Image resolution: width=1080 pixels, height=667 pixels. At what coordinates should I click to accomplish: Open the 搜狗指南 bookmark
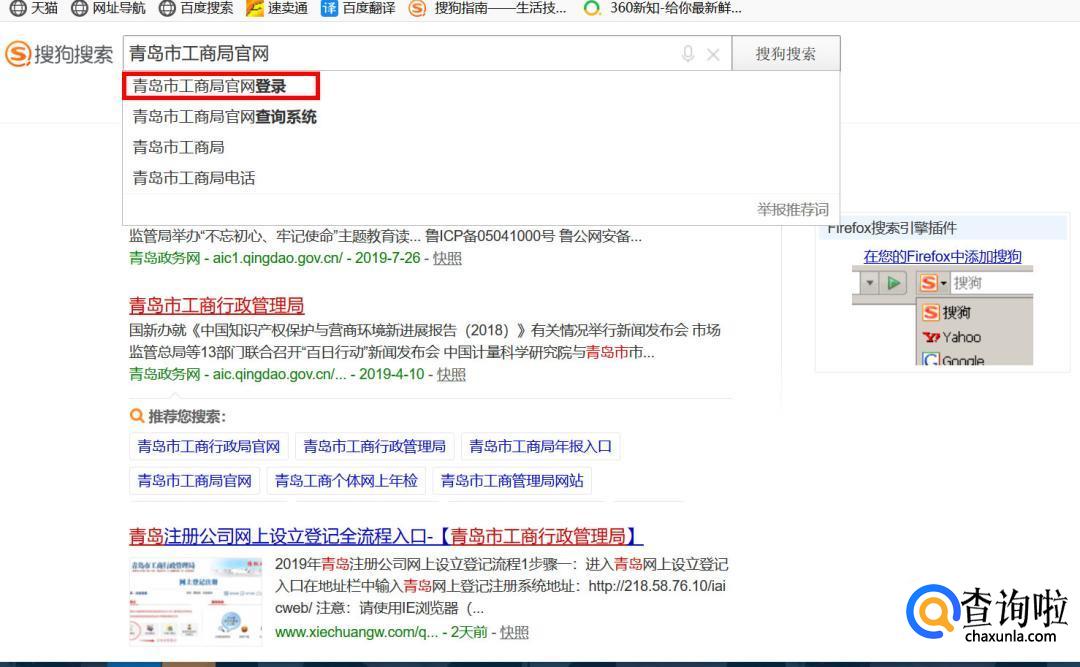coord(488,8)
